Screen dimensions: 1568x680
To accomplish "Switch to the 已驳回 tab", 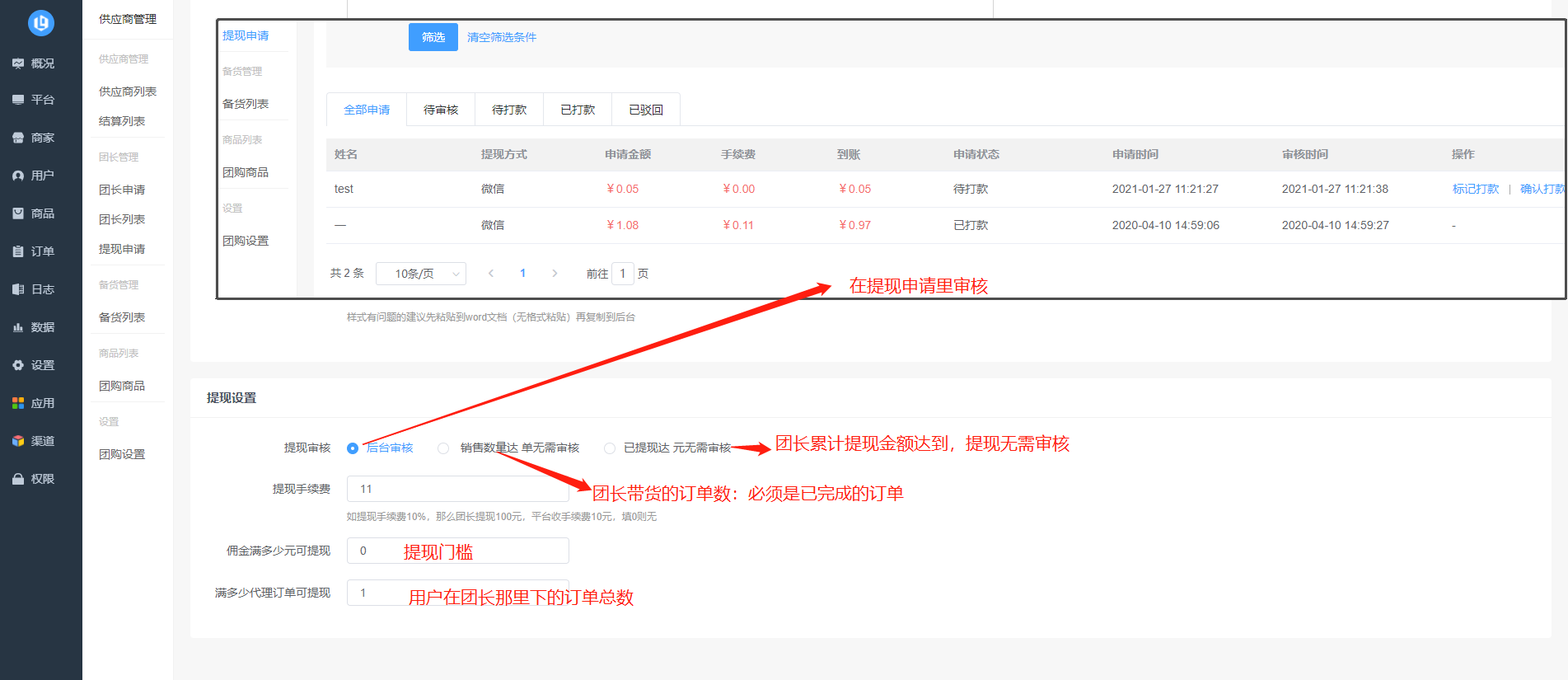I will (646, 110).
